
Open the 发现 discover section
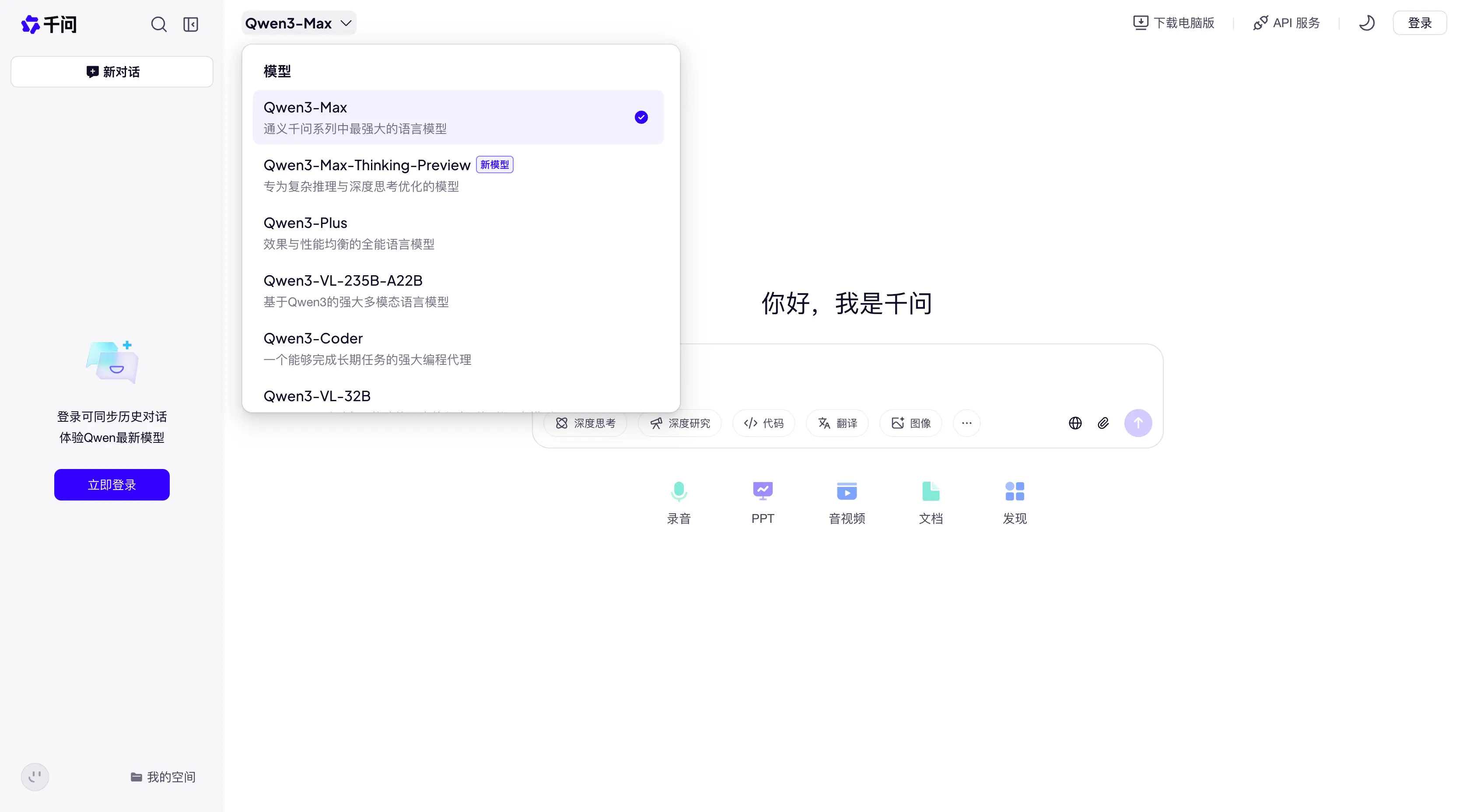1015,501
